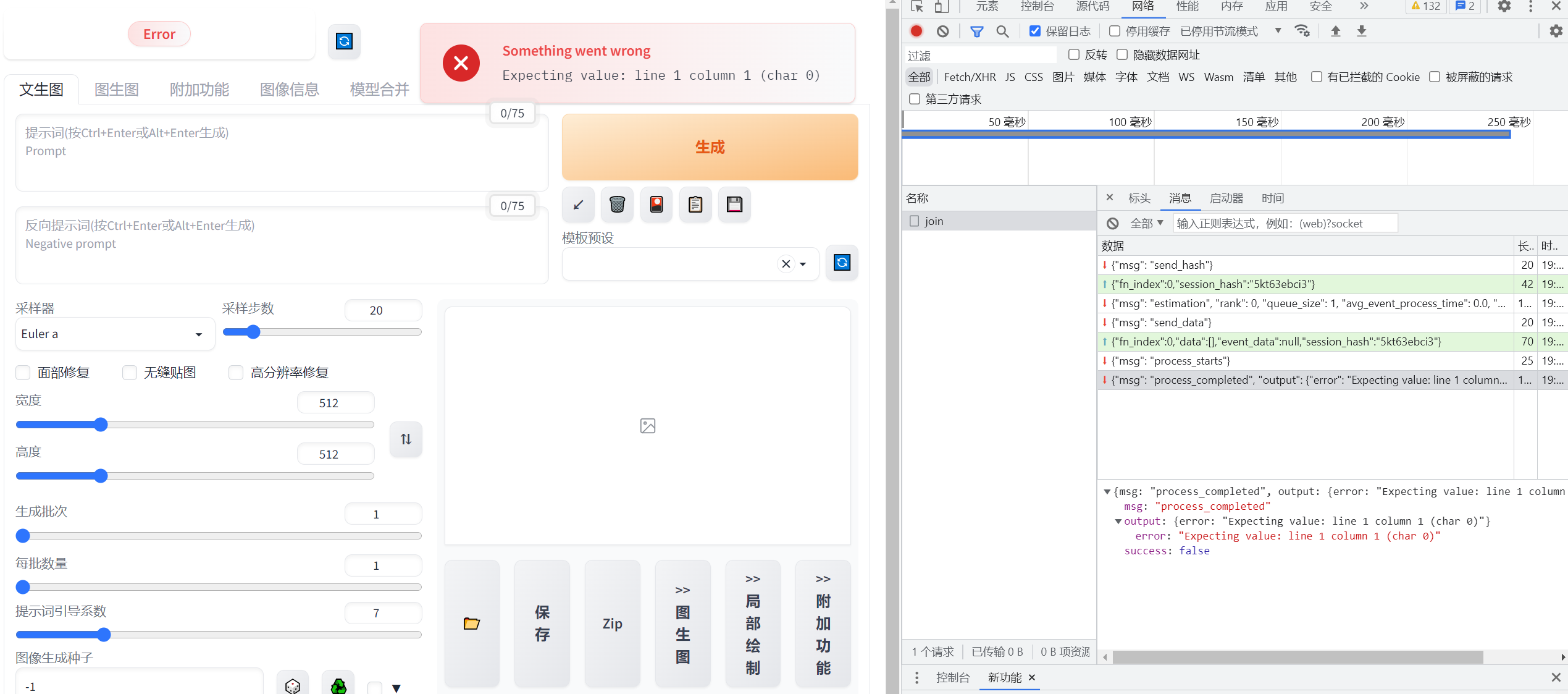Enable the 面部修复 checkbox
This screenshot has width=1568, height=694.
pyautogui.click(x=23, y=372)
